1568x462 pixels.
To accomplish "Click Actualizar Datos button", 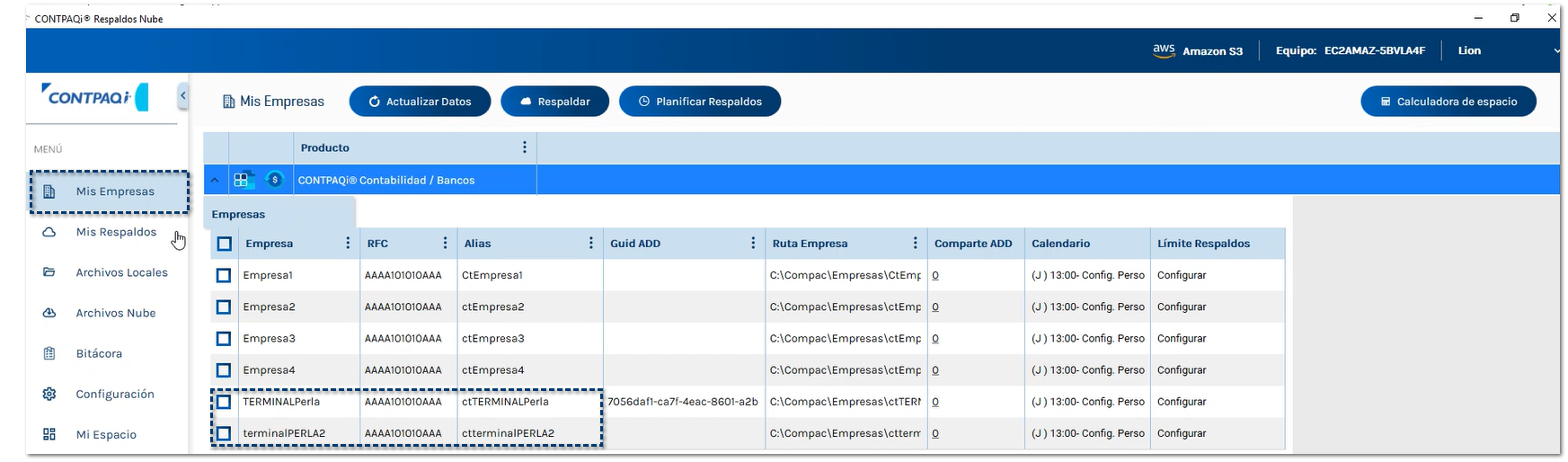I will [x=420, y=102].
